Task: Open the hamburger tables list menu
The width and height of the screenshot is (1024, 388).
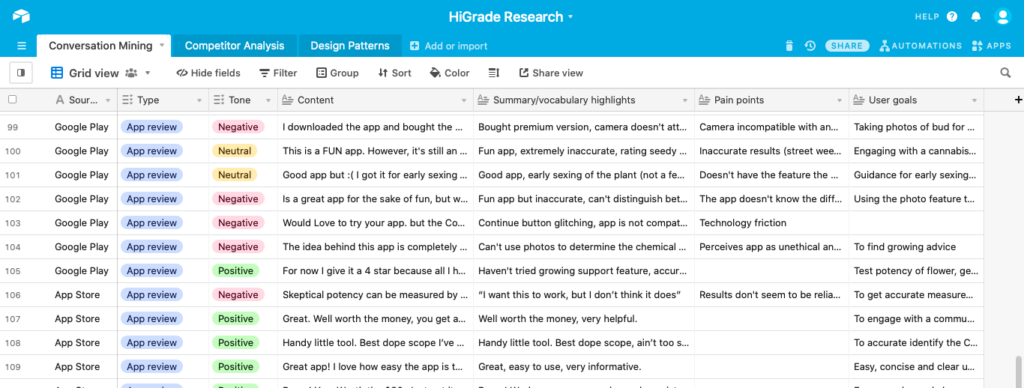Action: click(22, 46)
